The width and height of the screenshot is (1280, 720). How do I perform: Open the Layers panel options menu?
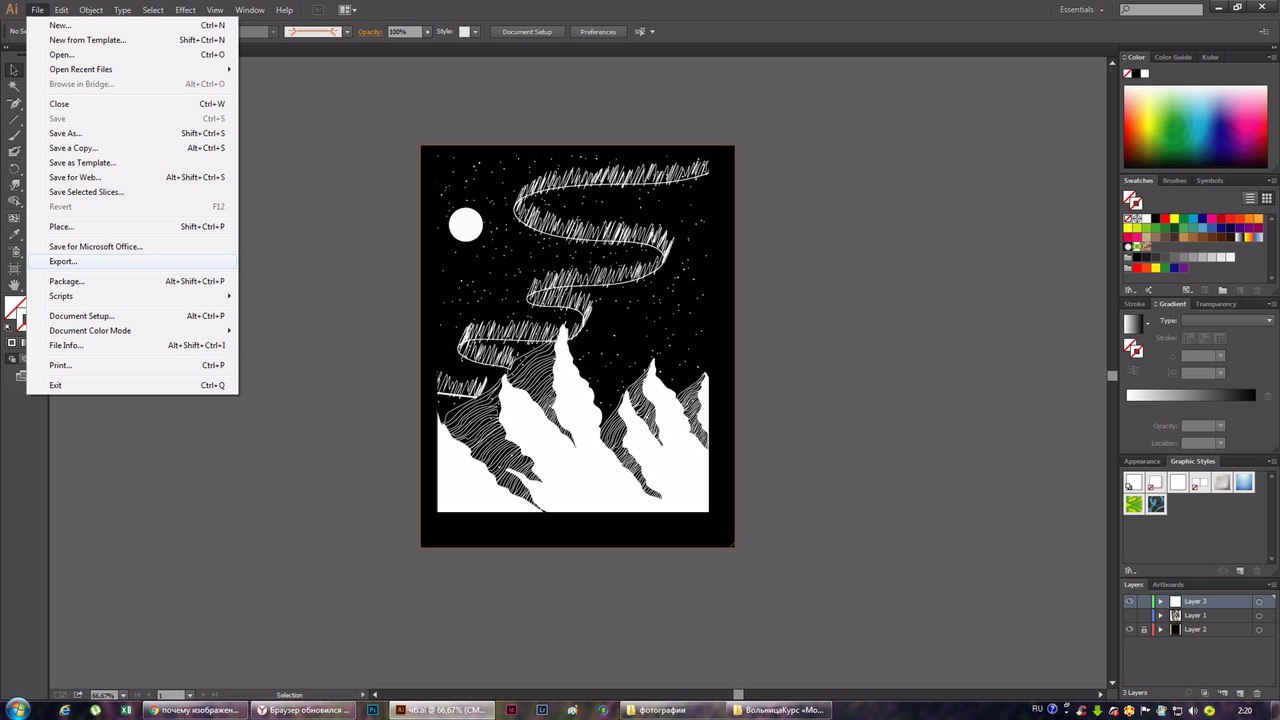tap(1270, 584)
